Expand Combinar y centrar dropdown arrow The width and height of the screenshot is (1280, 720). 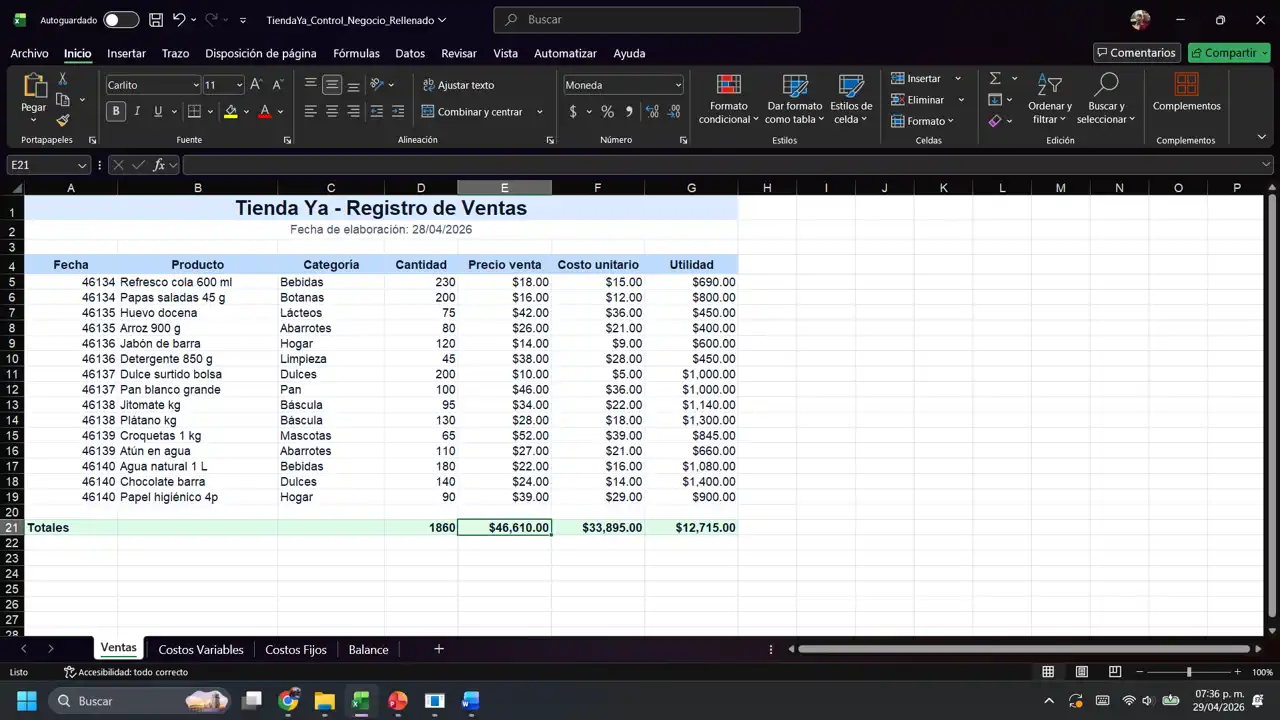tap(540, 112)
